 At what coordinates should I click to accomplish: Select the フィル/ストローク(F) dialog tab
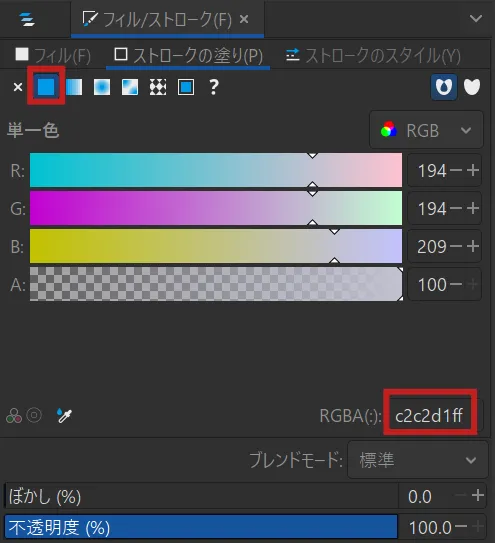click(x=167, y=19)
